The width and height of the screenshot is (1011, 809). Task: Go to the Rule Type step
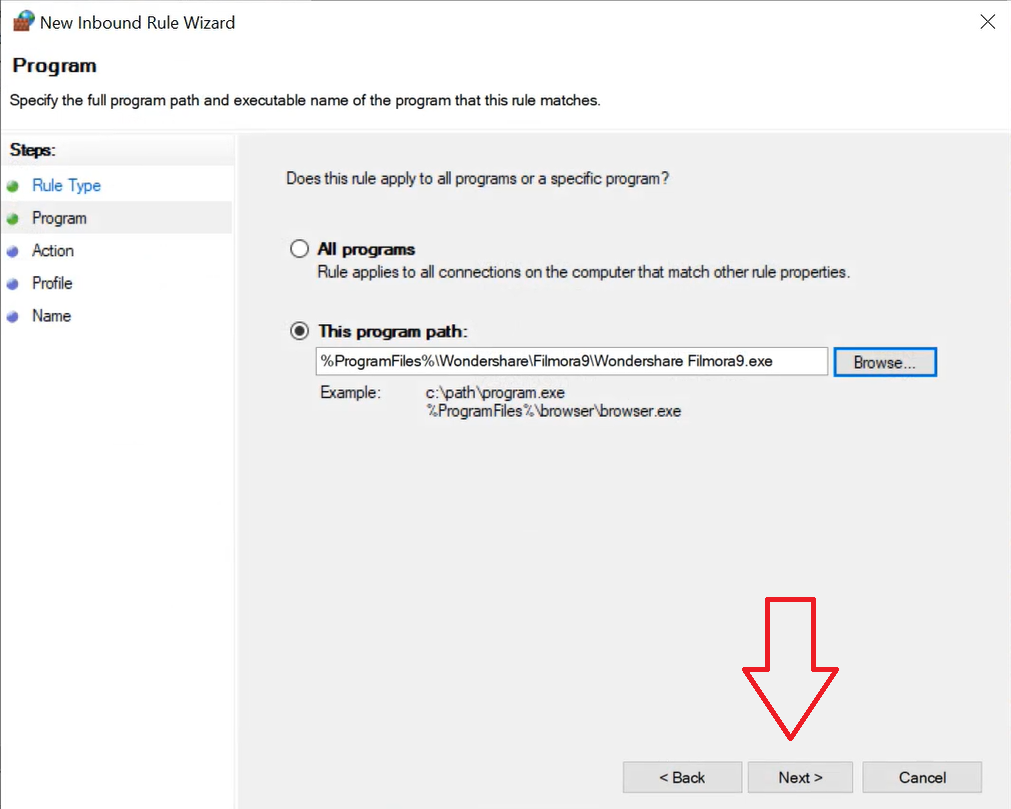pyautogui.click(x=66, y=186)
